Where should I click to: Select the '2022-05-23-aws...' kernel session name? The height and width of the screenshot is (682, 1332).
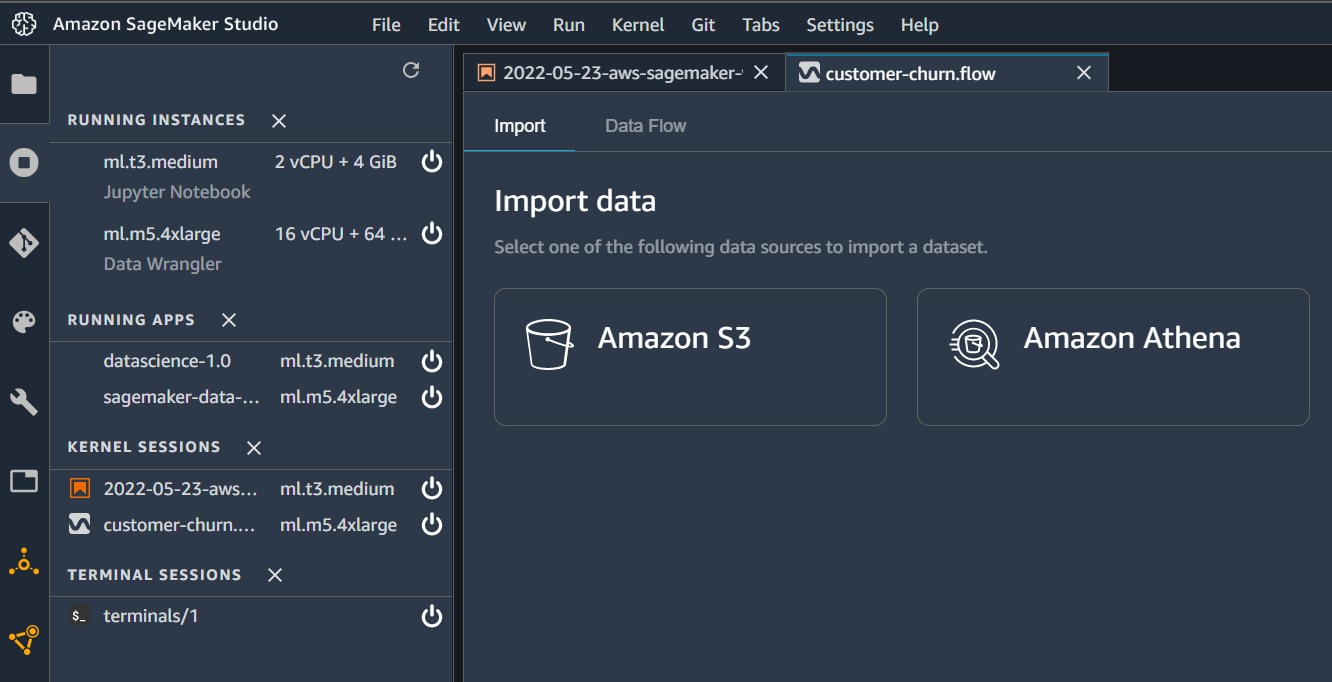point(181,489)
